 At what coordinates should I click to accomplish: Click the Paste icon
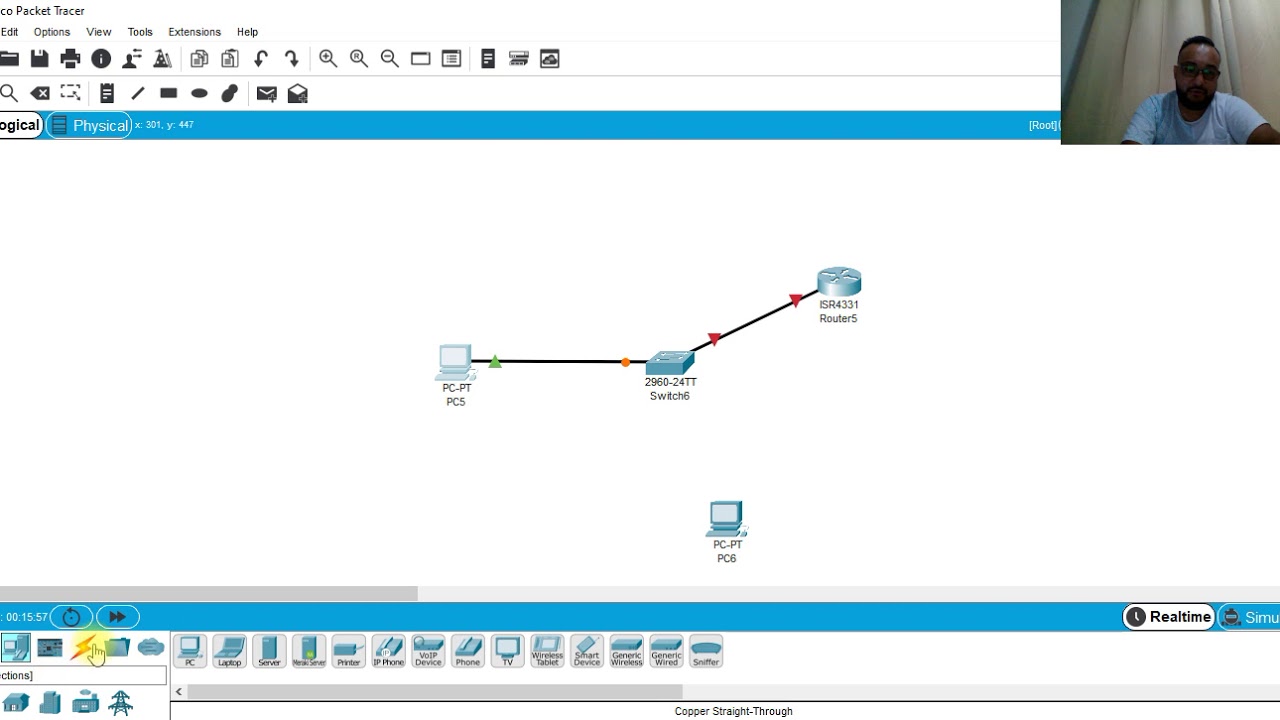point(230,59)
